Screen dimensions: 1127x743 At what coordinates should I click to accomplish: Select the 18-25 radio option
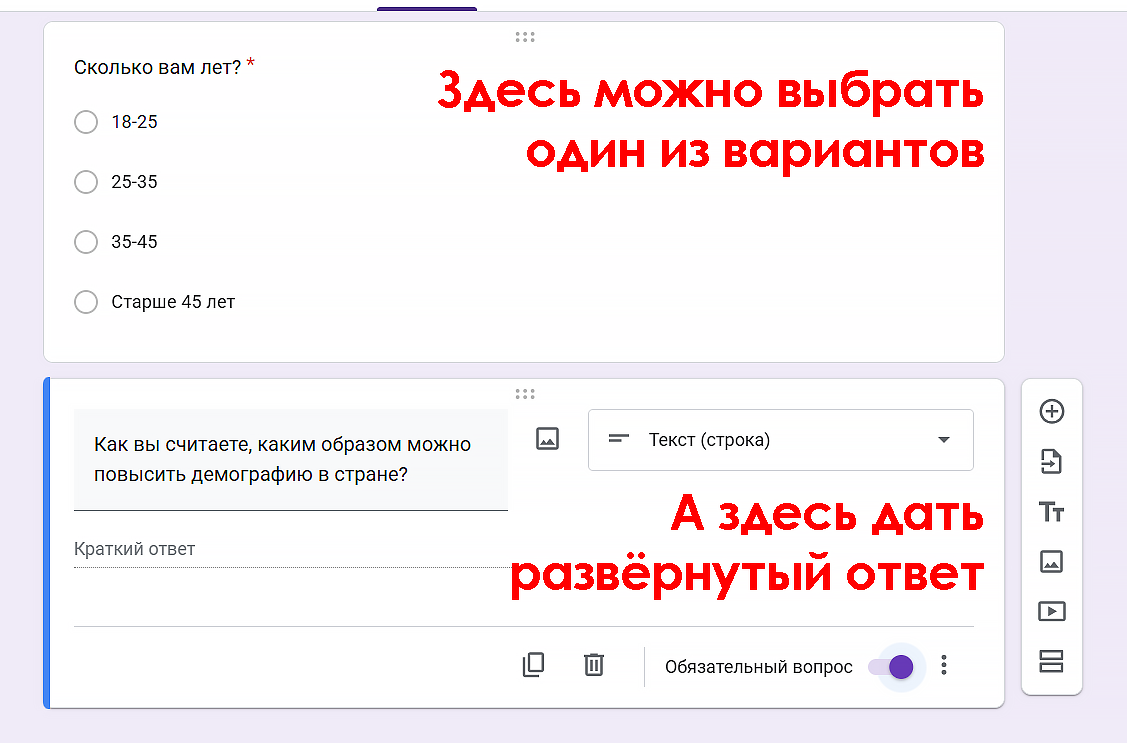86,122
